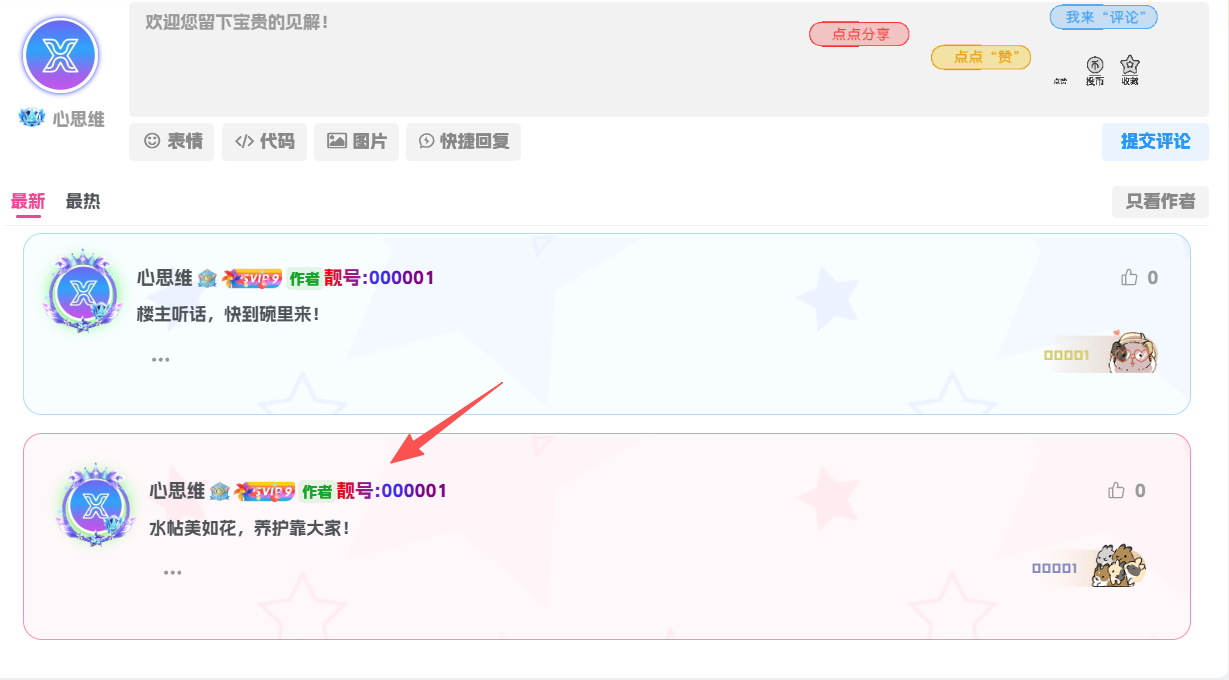Toggle 只看作者 filter

click(1160, 201)
